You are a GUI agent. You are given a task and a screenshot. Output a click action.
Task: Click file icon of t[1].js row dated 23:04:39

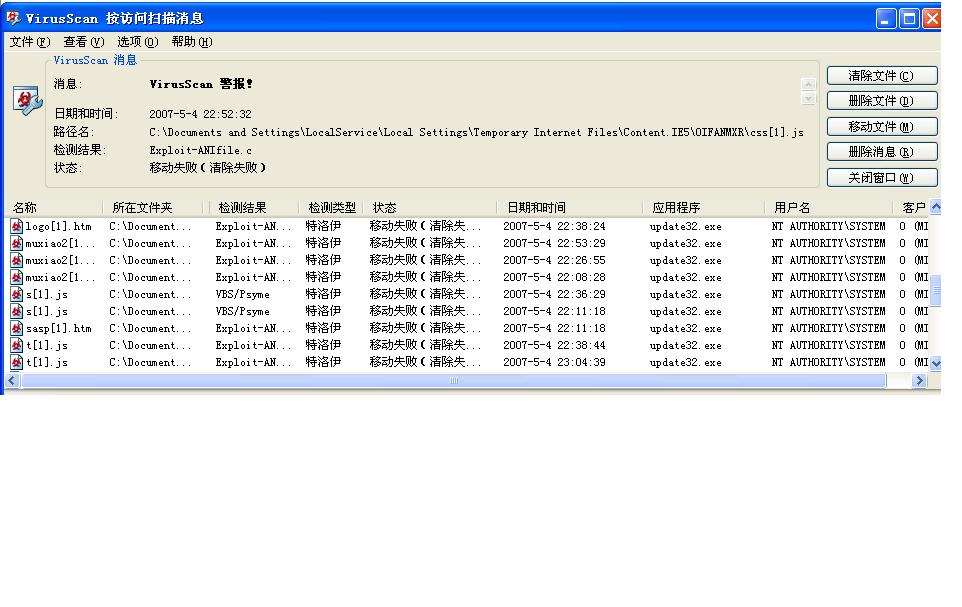[17, 363]
